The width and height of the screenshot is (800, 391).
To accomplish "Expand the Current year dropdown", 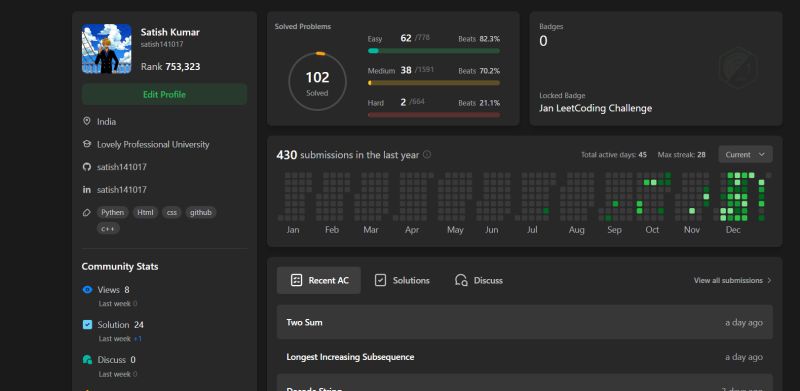I will click(x=745, y=155).
